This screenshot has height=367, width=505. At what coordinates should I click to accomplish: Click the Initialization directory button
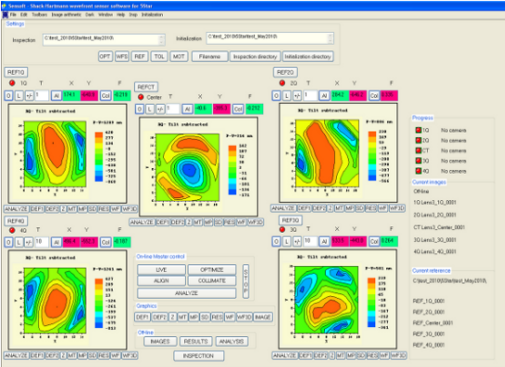(x=307, y=56)
